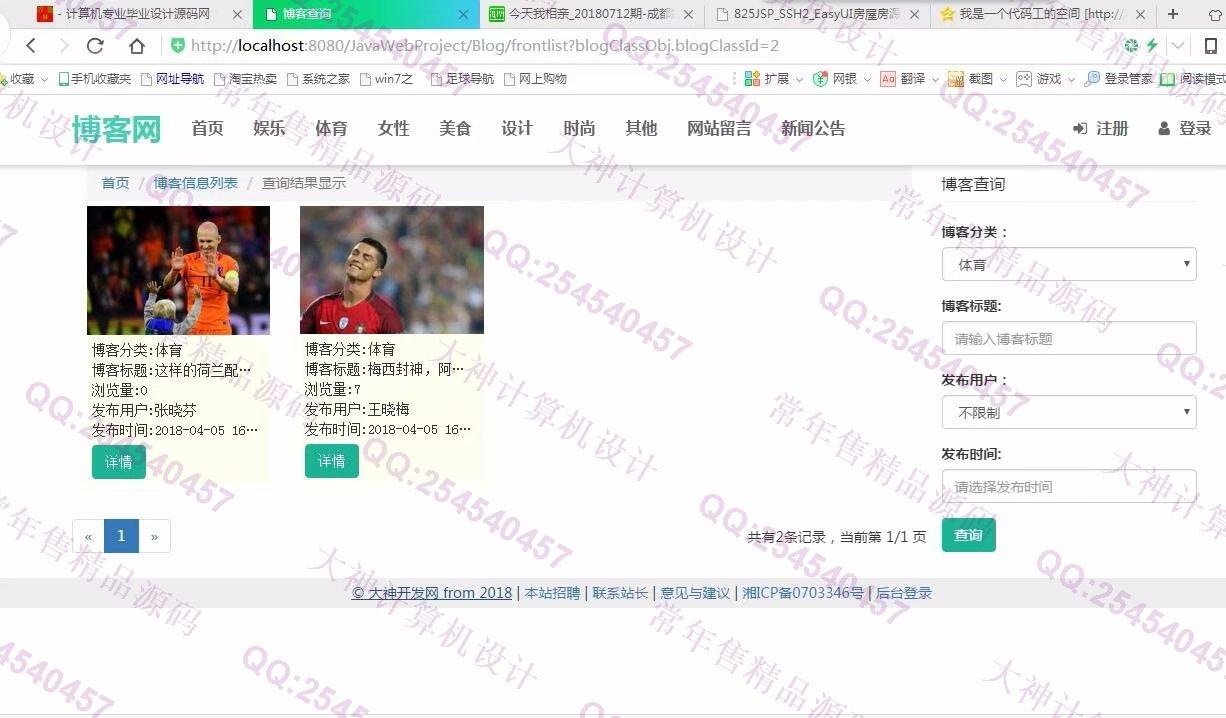1226x718 pixels.
Task: Click 详情 button for 王晓梅's blog
Action: pyautogui.click(x=332, y=461)
